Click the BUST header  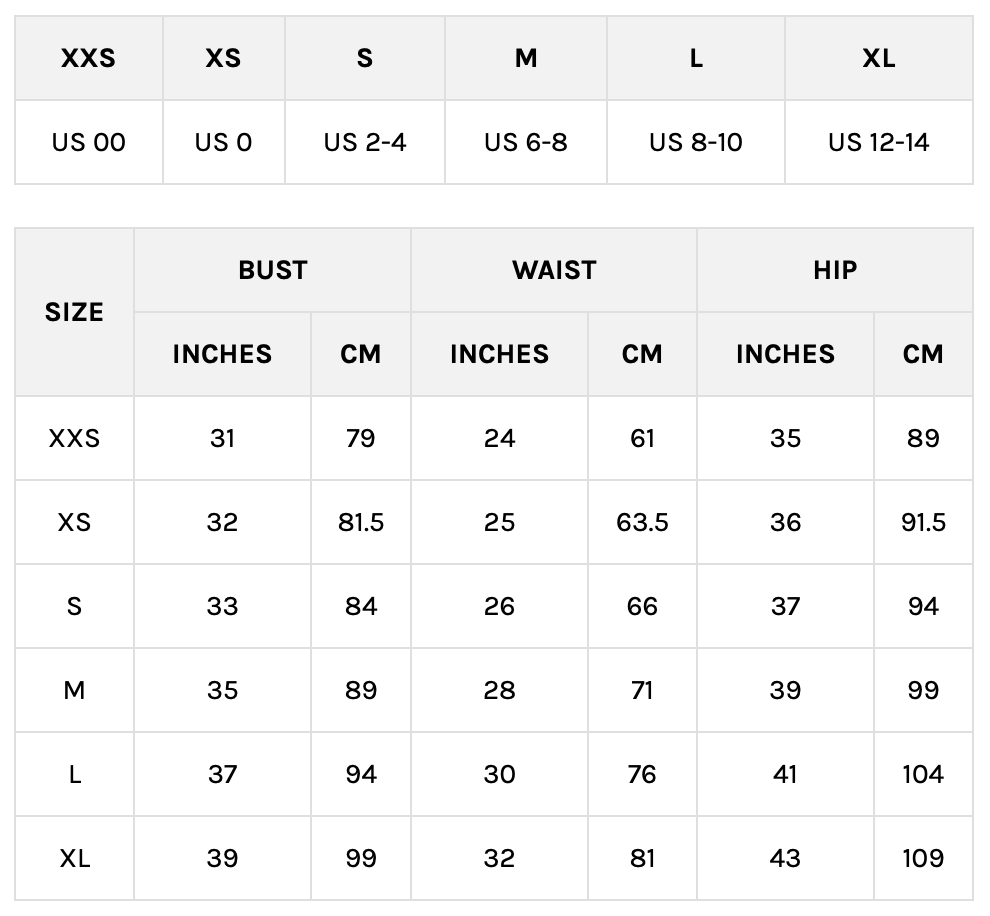click(x=272, y=270)
